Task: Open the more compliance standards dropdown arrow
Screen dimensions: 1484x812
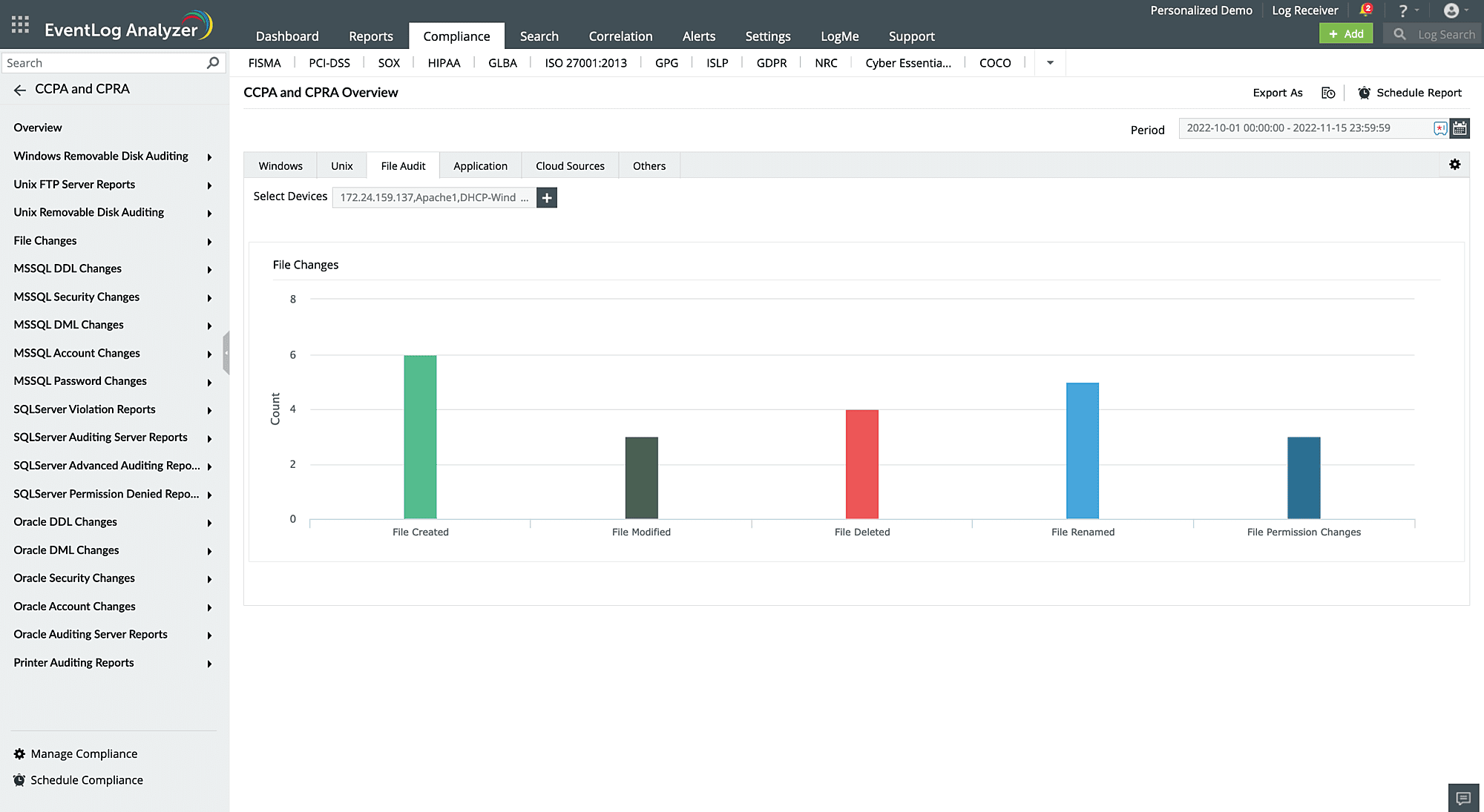Action: (1050, 63)
